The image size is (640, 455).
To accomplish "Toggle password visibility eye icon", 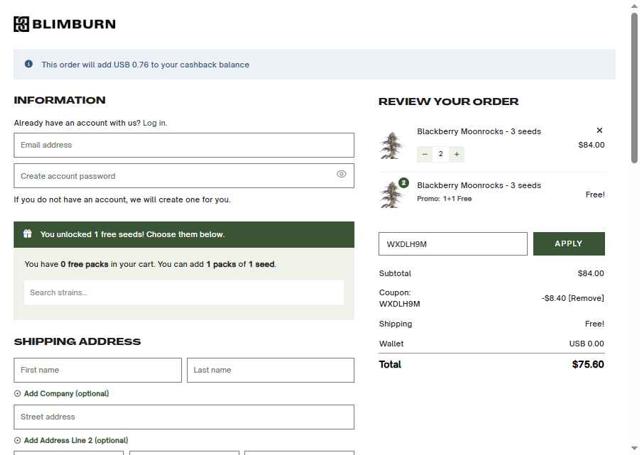I will [x=341, y=174].
